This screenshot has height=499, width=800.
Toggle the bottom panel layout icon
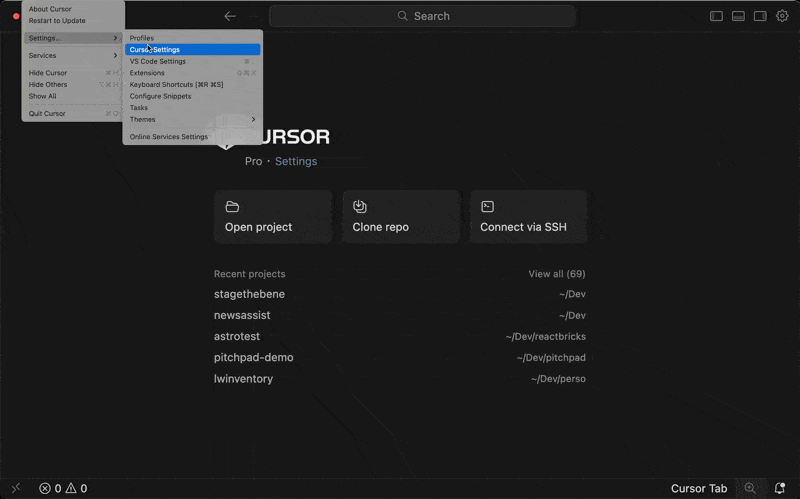tap(738, 16)
